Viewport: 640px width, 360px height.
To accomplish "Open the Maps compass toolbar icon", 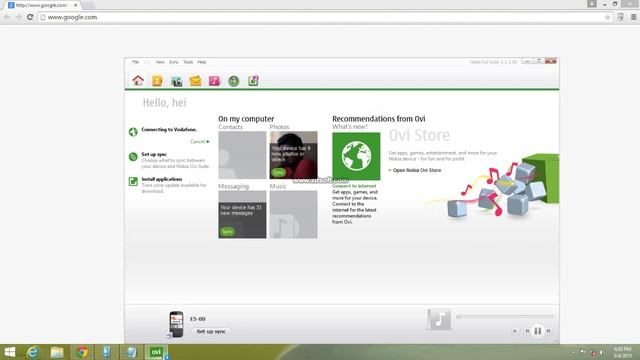I will 233,81.
